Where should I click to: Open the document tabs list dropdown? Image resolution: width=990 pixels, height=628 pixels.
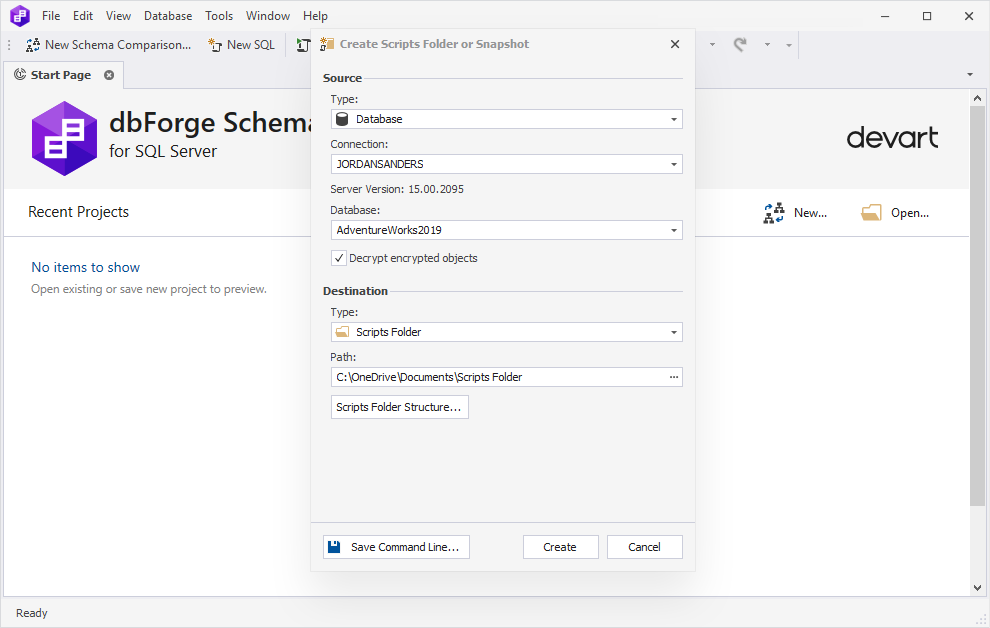tap(970, 74)
